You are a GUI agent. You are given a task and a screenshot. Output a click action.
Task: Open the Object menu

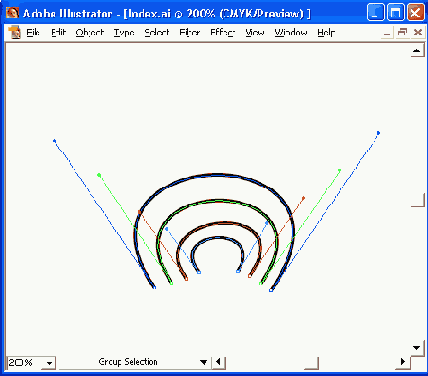click(x=90, y=33)
